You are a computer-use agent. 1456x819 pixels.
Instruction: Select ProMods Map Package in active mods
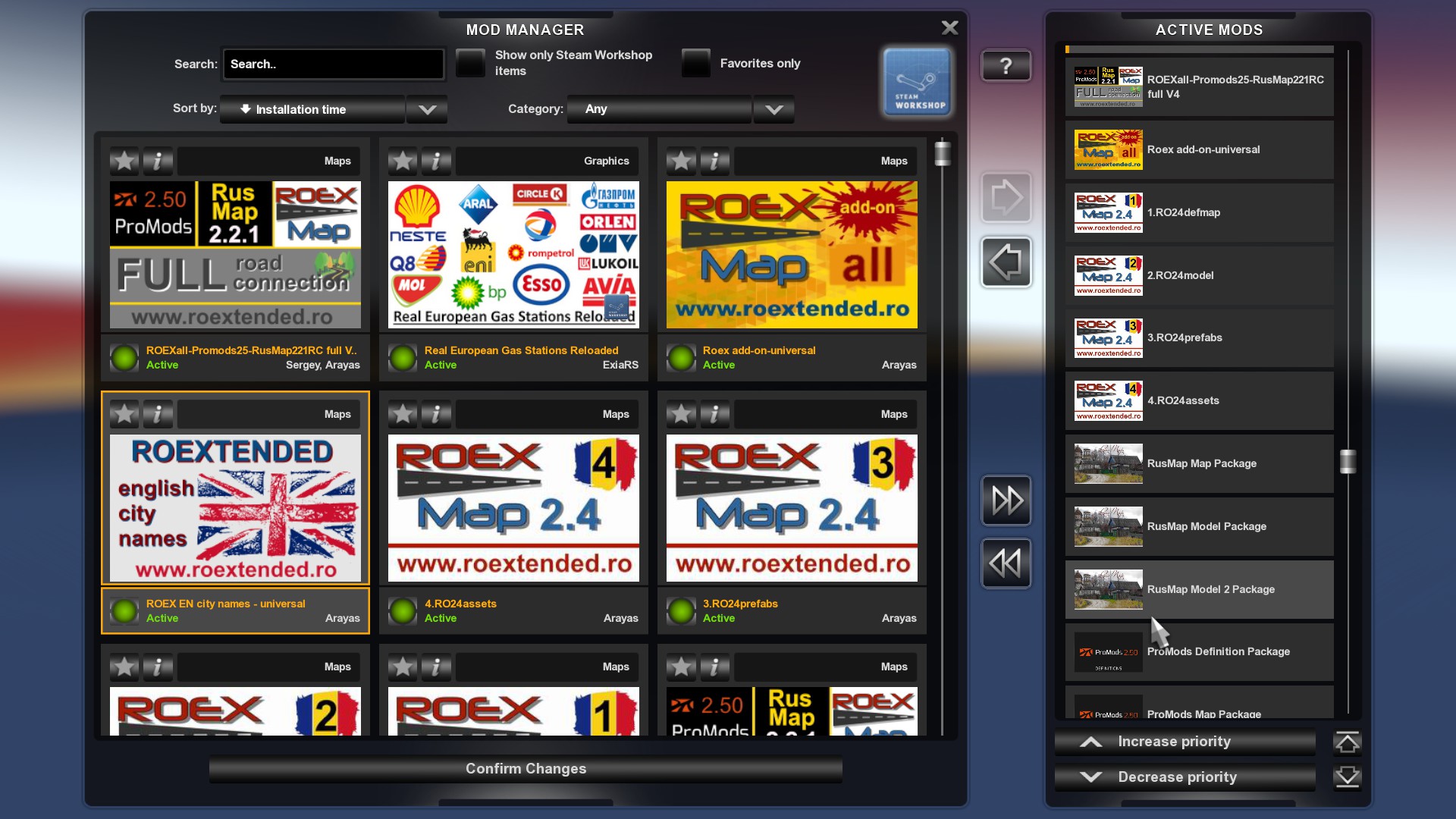(1199, 703)
